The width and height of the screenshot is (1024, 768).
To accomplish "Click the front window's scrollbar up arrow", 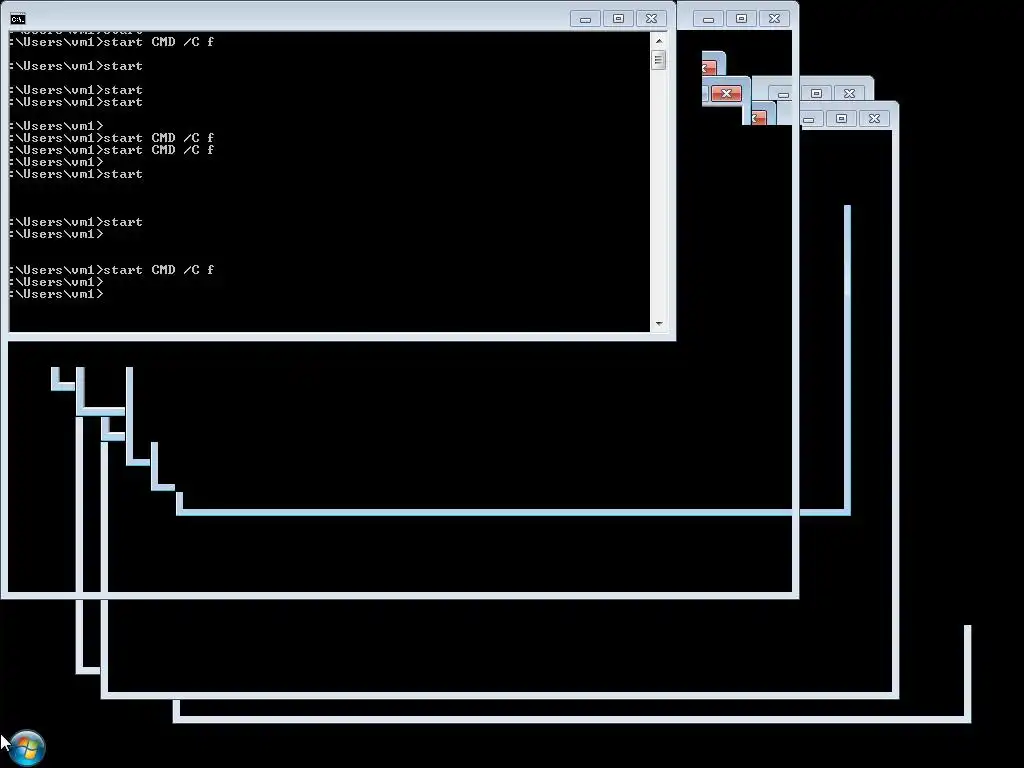I will 658,40.
